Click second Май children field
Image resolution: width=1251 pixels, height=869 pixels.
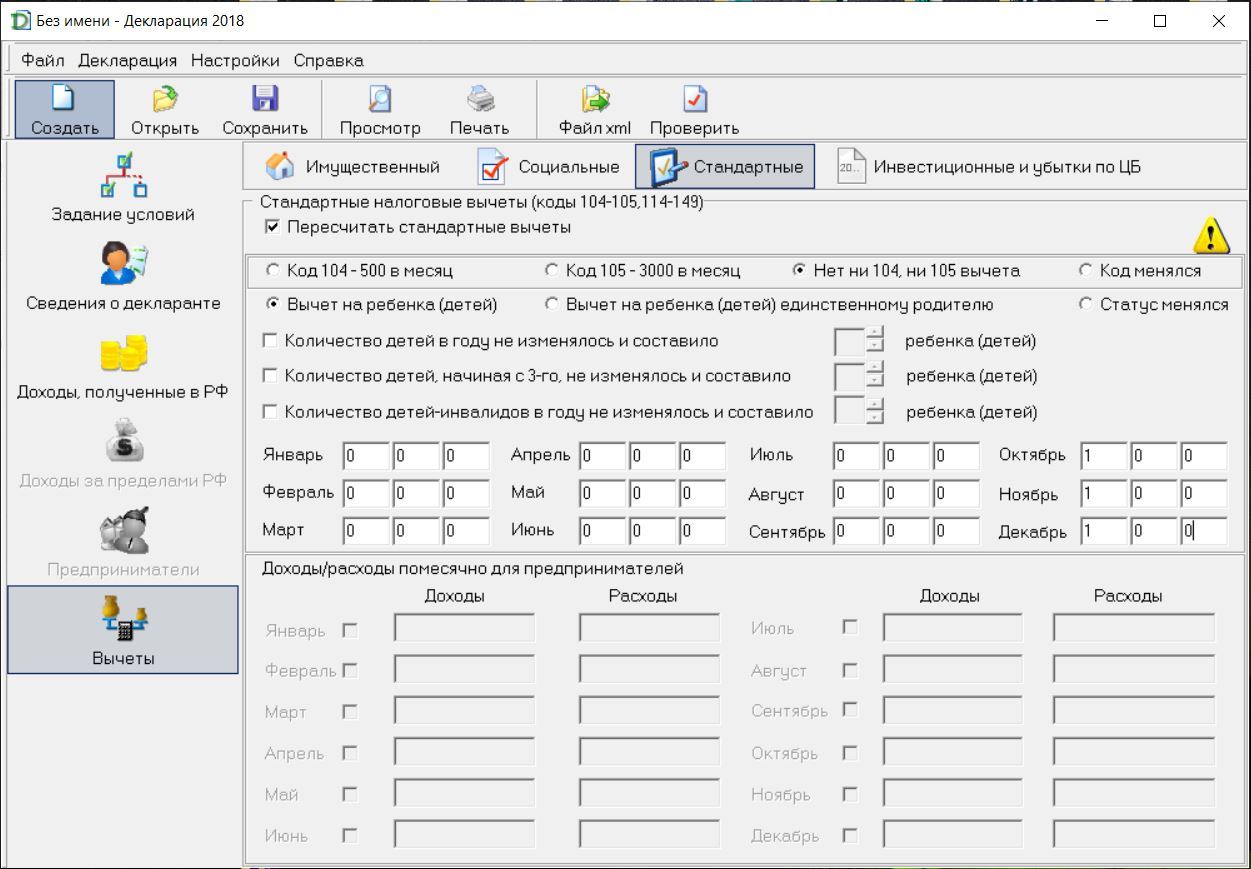[x=652, y=493]
